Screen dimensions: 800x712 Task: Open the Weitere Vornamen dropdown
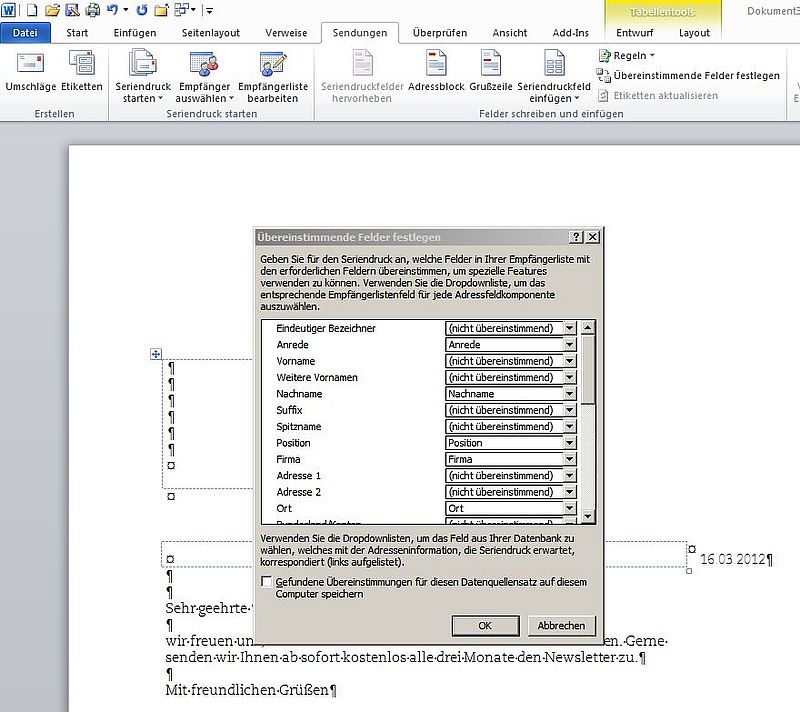pyautogui.click(x=569, y=377)
